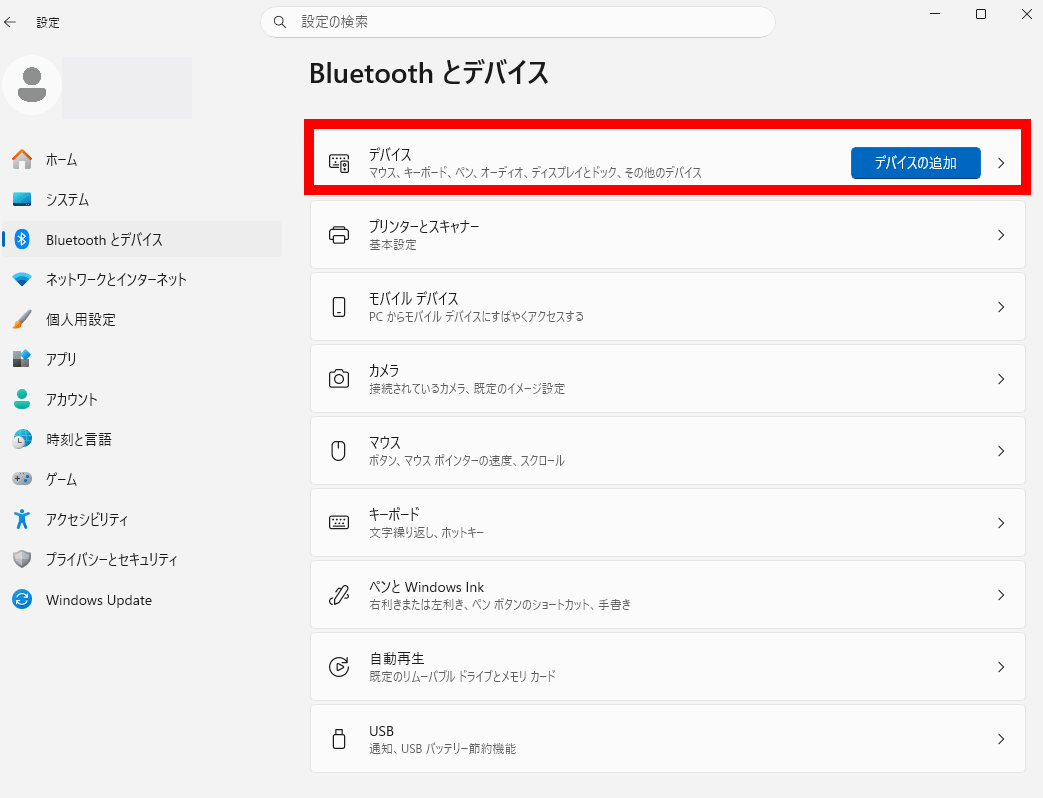Select アクセシビリティ label in the sidebar
Viewport: 1043px width, 798px height.
click(x=86, y=519)
